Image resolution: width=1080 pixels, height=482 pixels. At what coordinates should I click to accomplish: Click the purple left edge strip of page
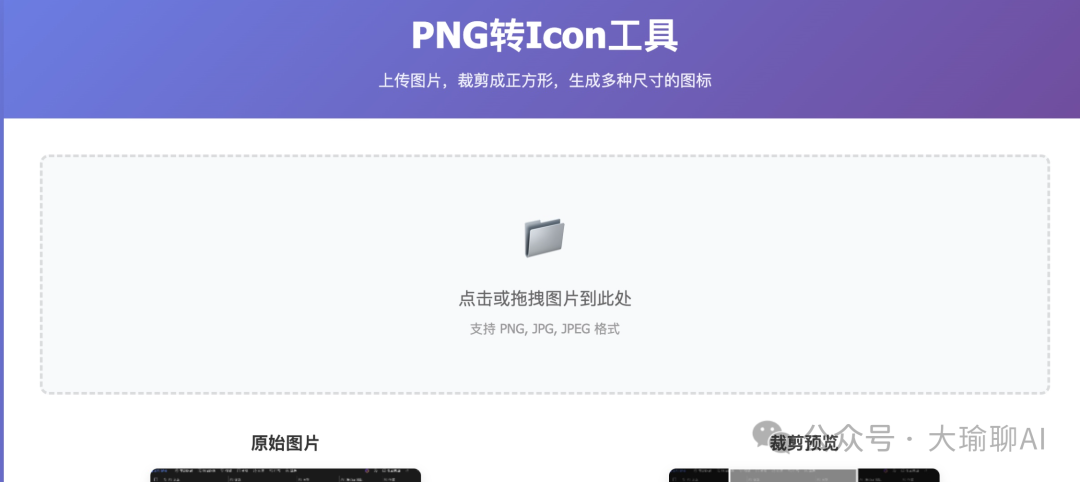pyautogui.click(x=1, y=300)
